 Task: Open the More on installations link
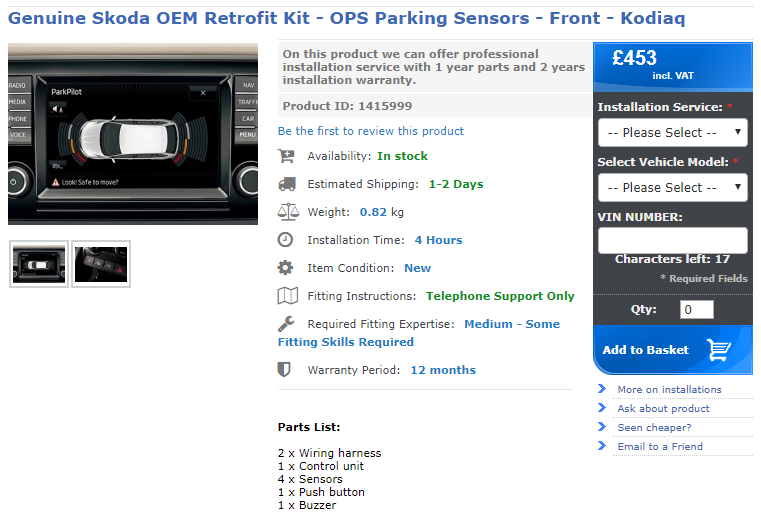[x=669, y=390]
